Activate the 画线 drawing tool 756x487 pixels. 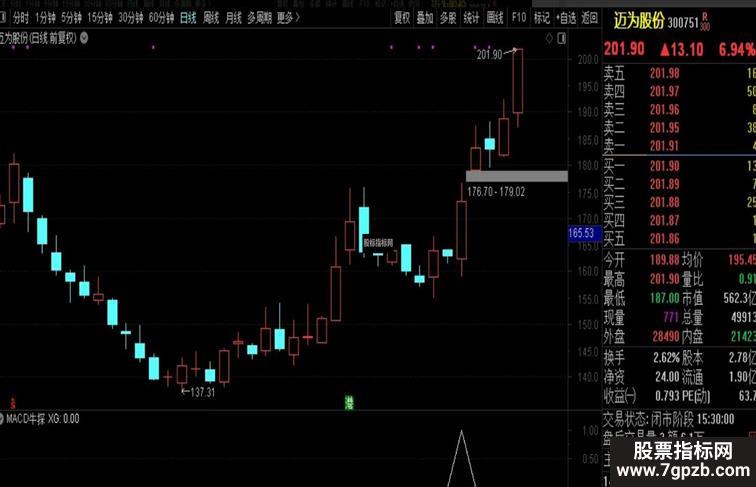pos(495,18)
